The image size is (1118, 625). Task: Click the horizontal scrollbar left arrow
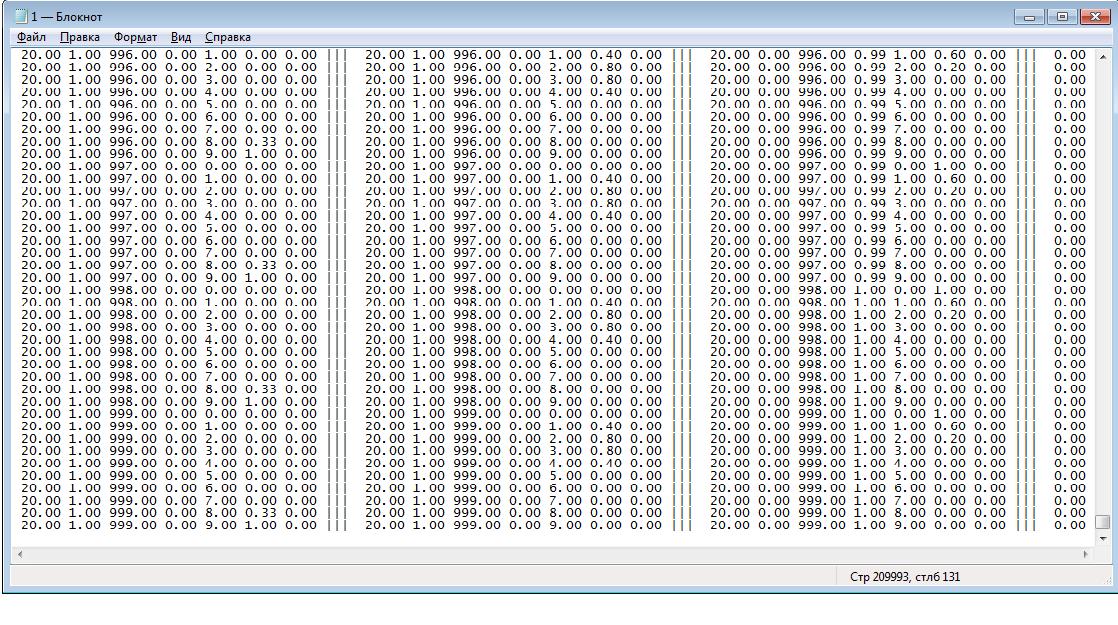coord(18,553)
